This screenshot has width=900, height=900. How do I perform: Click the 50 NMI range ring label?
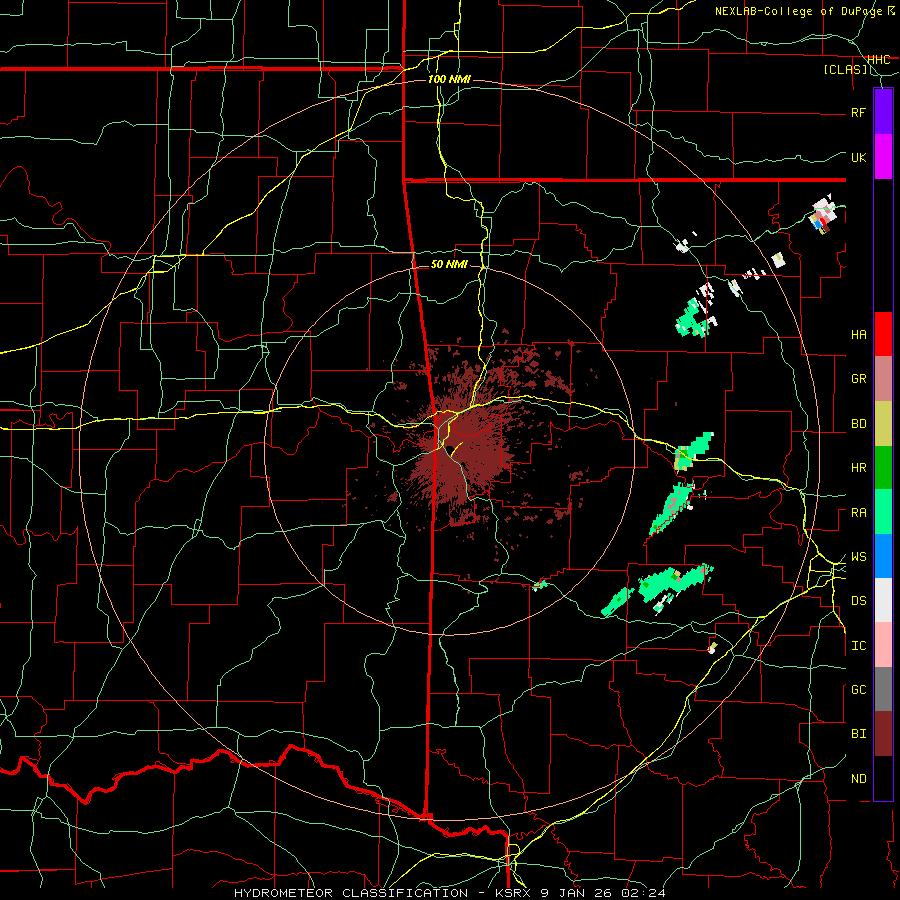pyautogui.click(x=449, y=264)
